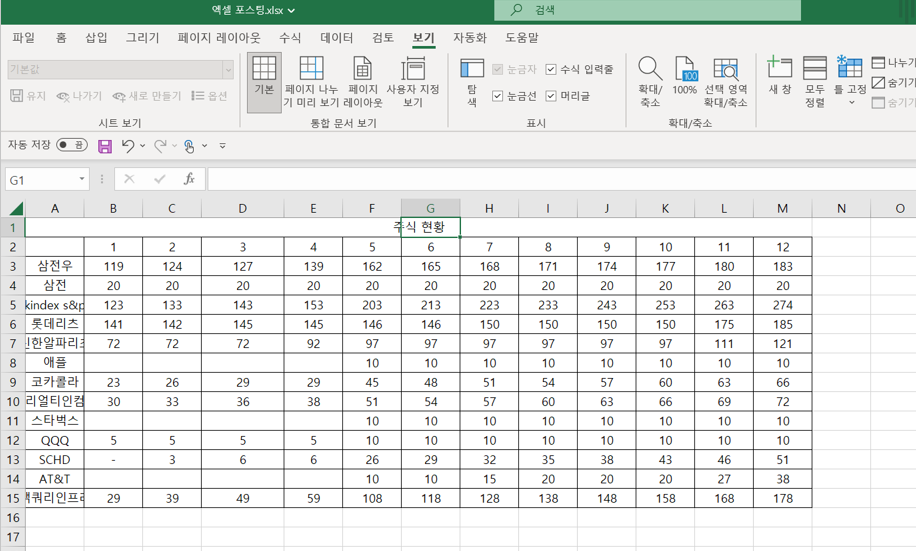Open the Data (데이터) tab
916x551 pixels.
click(x=336, y=38)
